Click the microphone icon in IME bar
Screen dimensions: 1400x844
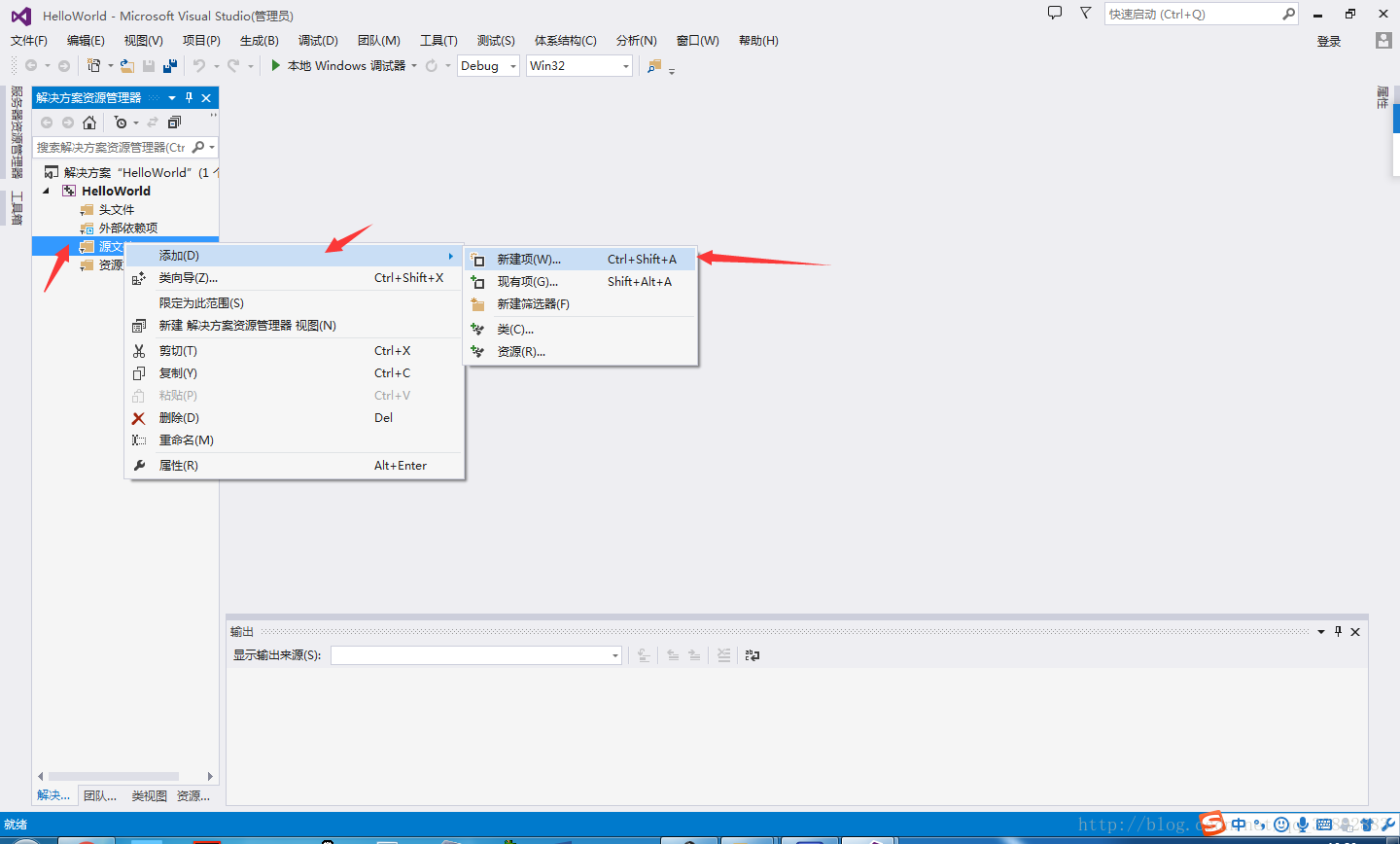pyautogui.click(x=1303, y=825)
